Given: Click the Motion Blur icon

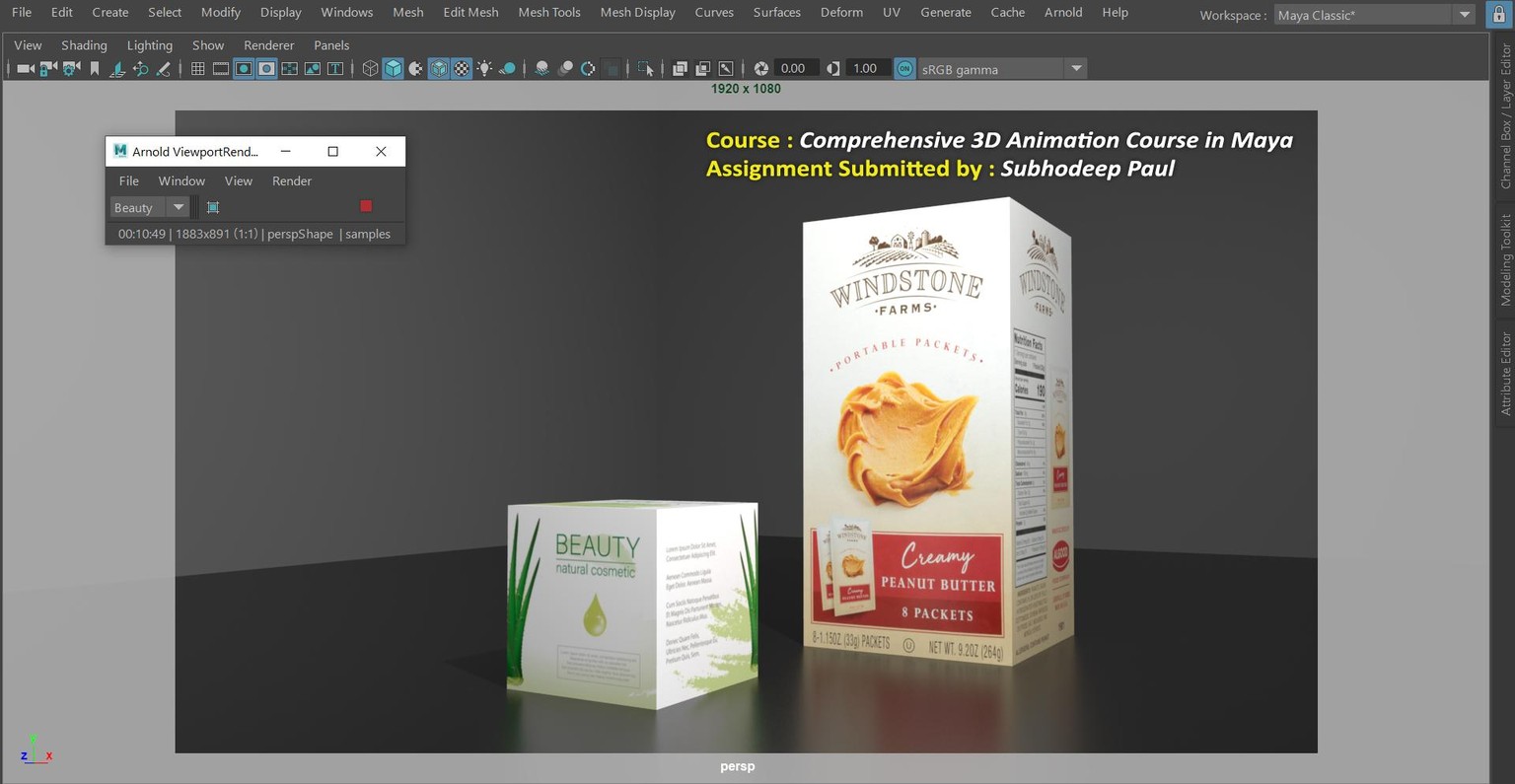Looking at the screenshot, I should [565, 69].
